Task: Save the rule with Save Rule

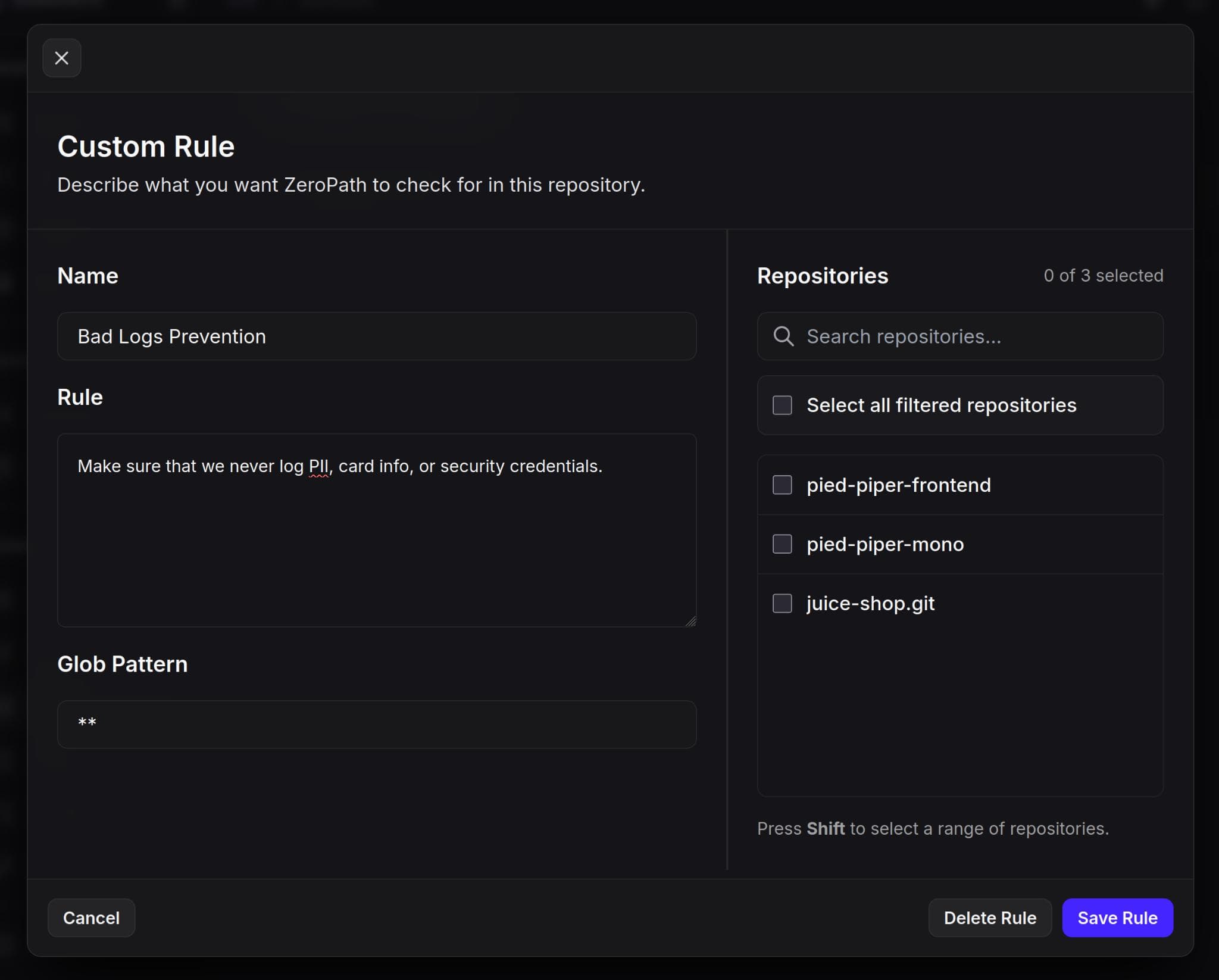Action: (x=1117, y=917)
